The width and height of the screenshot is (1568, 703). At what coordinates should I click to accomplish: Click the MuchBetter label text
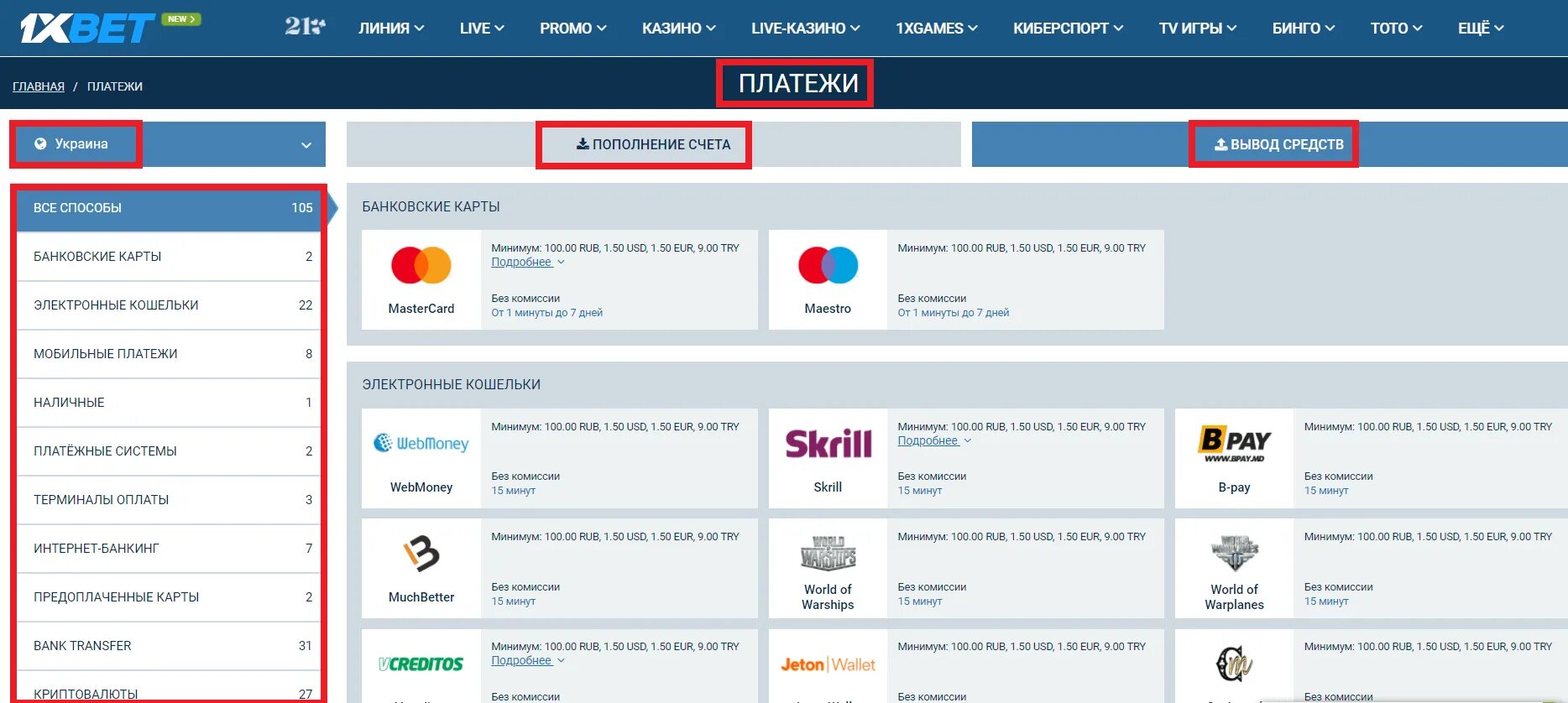click(x=421, y=597)
